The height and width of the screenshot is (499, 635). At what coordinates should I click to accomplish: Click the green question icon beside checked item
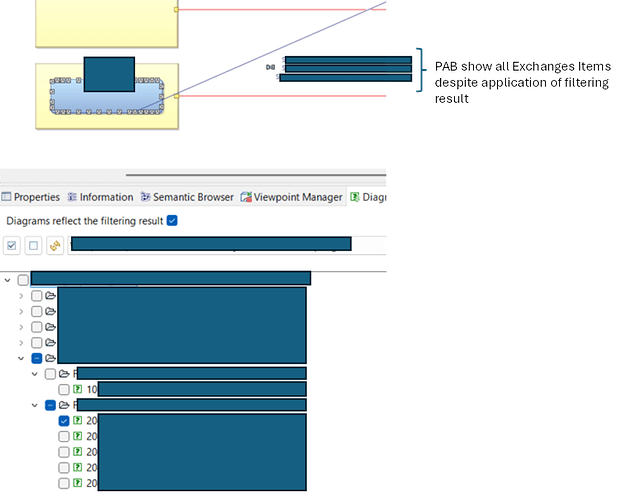pyautogui.click(x=77, y=421)
